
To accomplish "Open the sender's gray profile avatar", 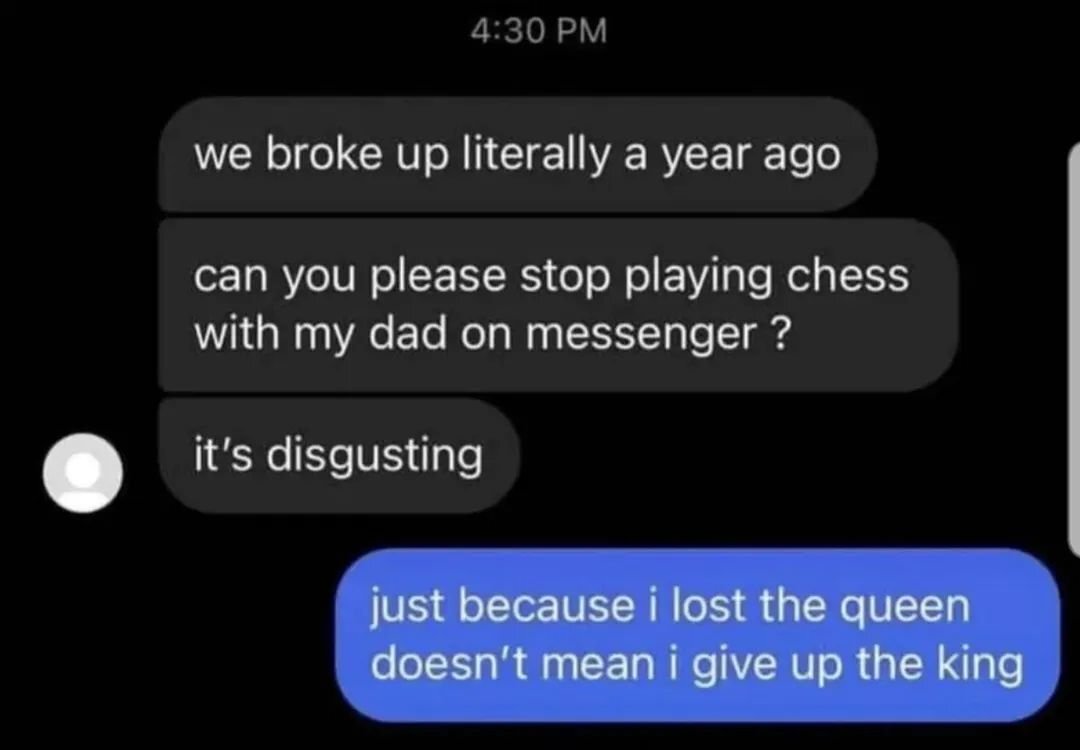I will pyautogui.click(x=83, y=472).
